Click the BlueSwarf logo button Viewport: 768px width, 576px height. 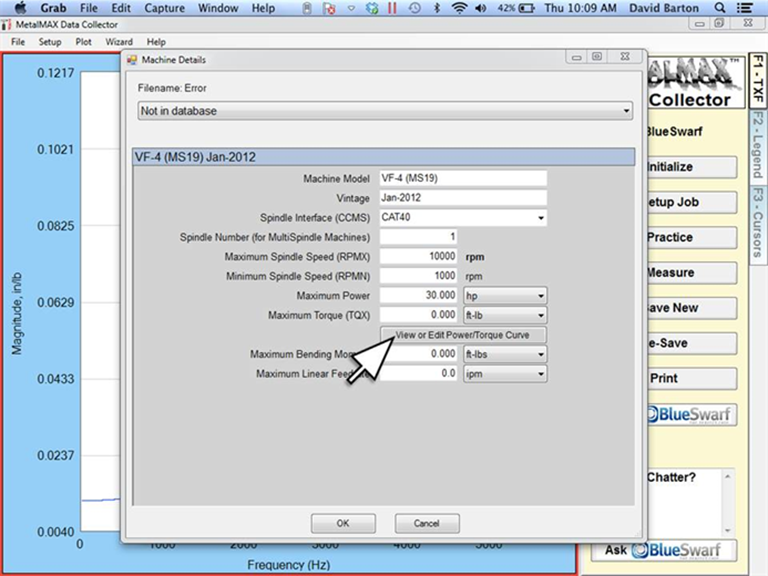[692, 415]
